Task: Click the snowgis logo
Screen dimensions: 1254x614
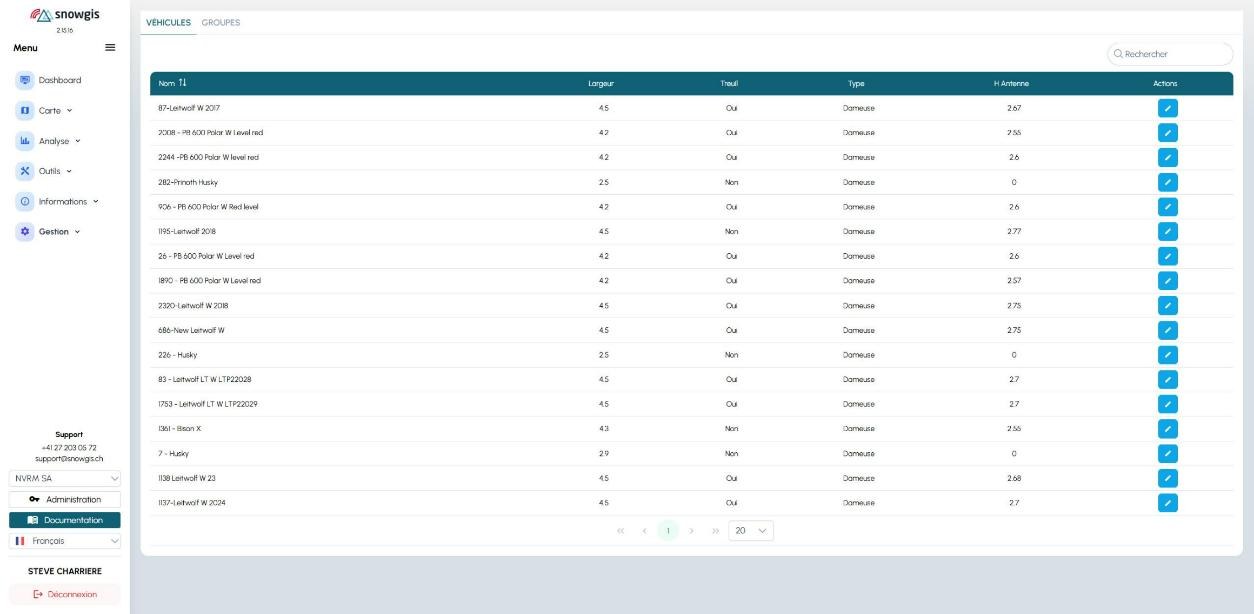Action: 65,16
